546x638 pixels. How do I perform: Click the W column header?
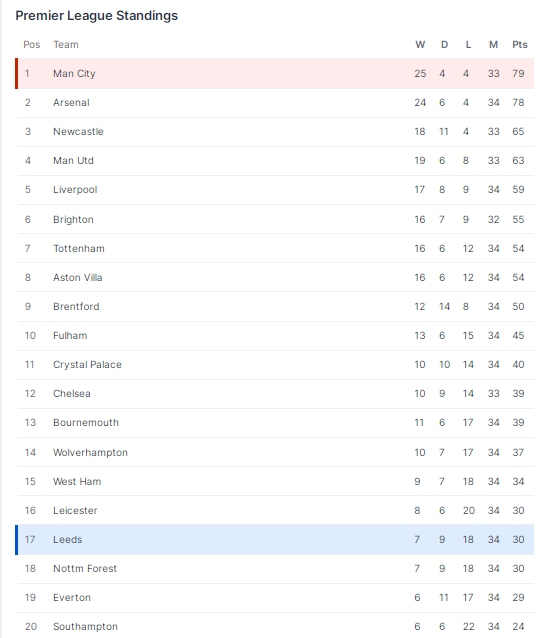point(420,45)
